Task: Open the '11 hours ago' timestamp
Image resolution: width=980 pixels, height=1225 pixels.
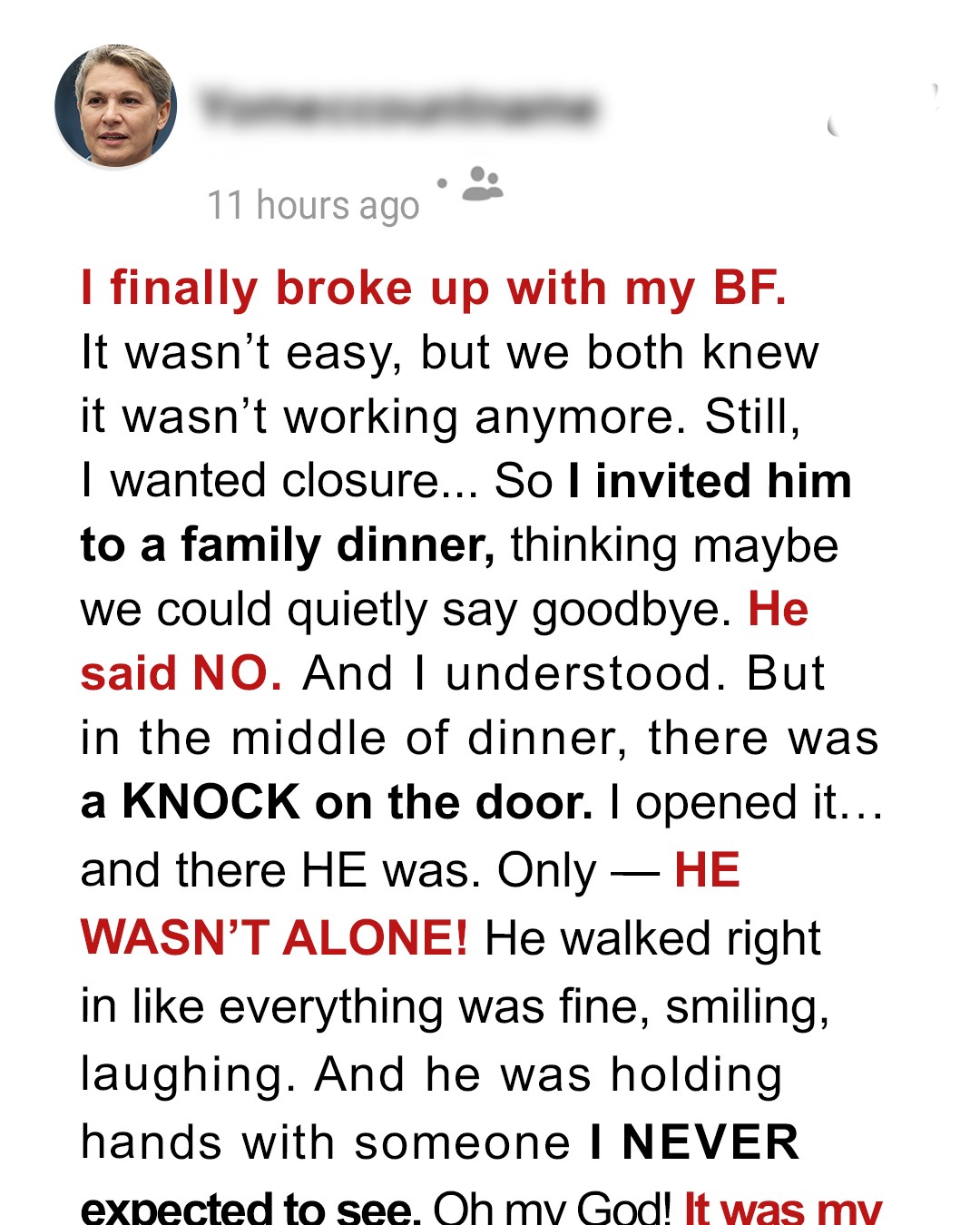Action: click(x=313, y=205)
